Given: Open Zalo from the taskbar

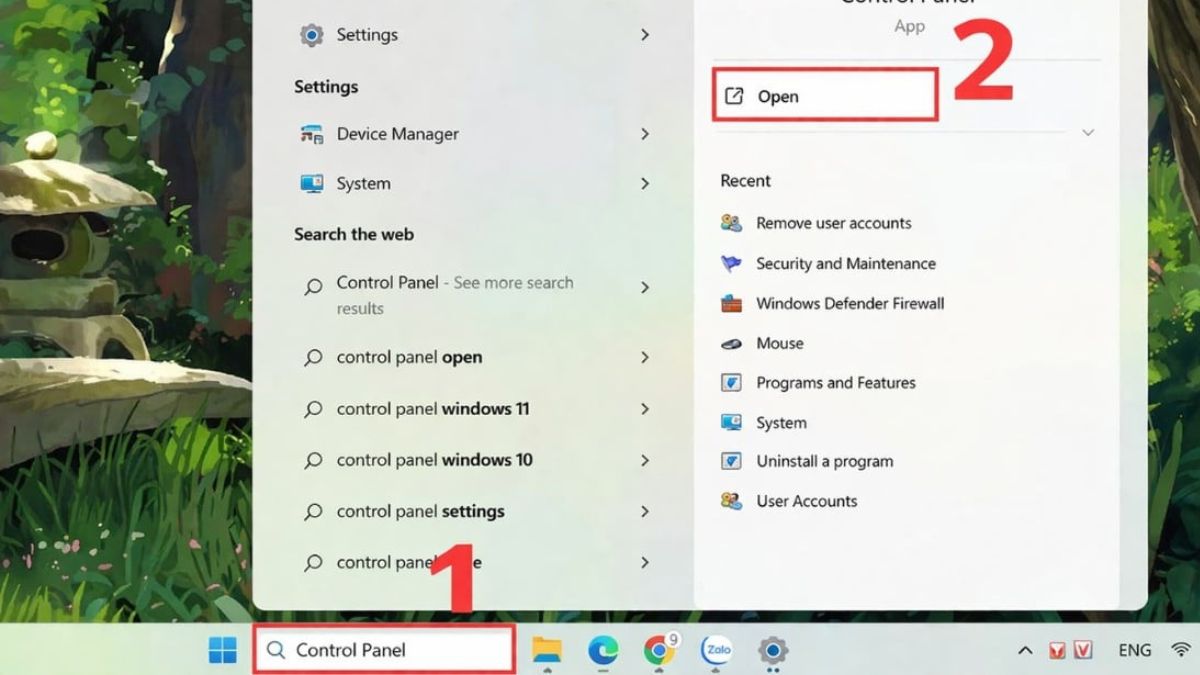Looking at the screenshot, I should pos(719,650).
